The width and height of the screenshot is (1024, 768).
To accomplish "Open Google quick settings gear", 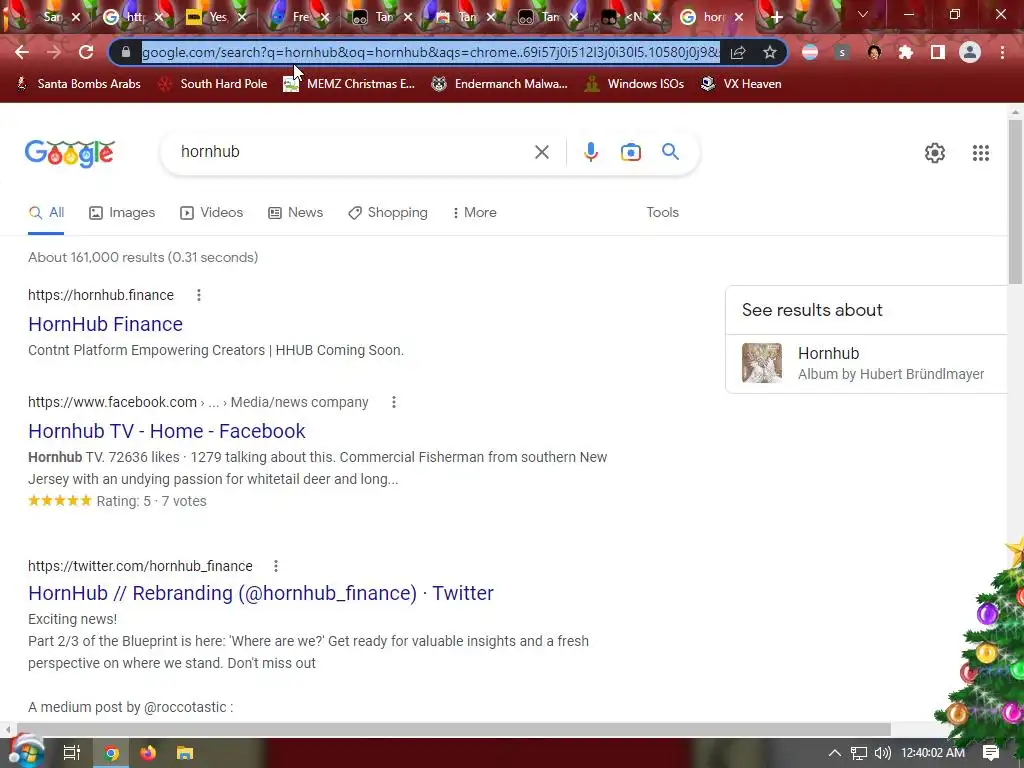I will tap(935, 153).
